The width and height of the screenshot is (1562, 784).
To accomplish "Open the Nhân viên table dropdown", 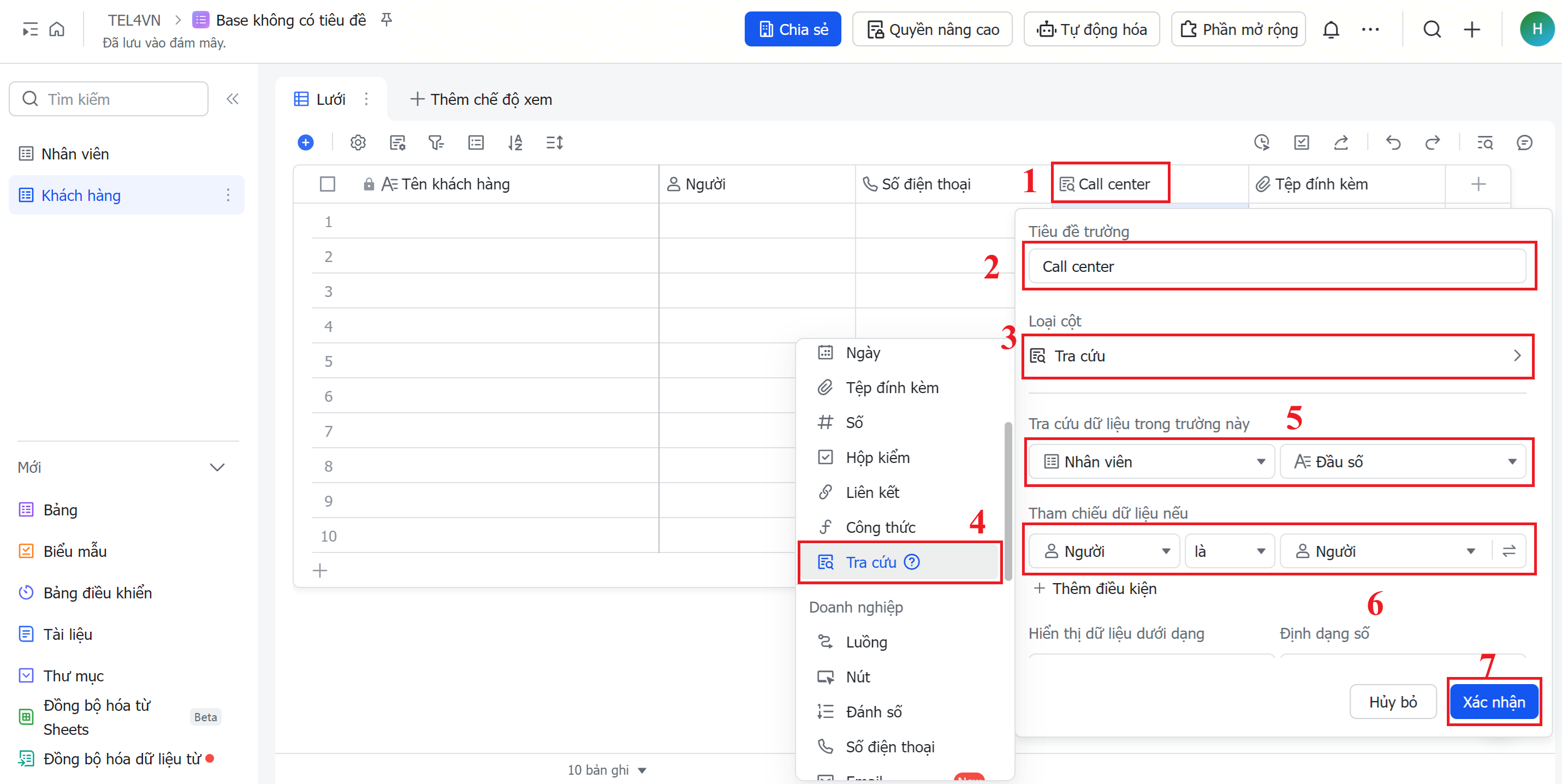I will click(x=1152, y=461).
